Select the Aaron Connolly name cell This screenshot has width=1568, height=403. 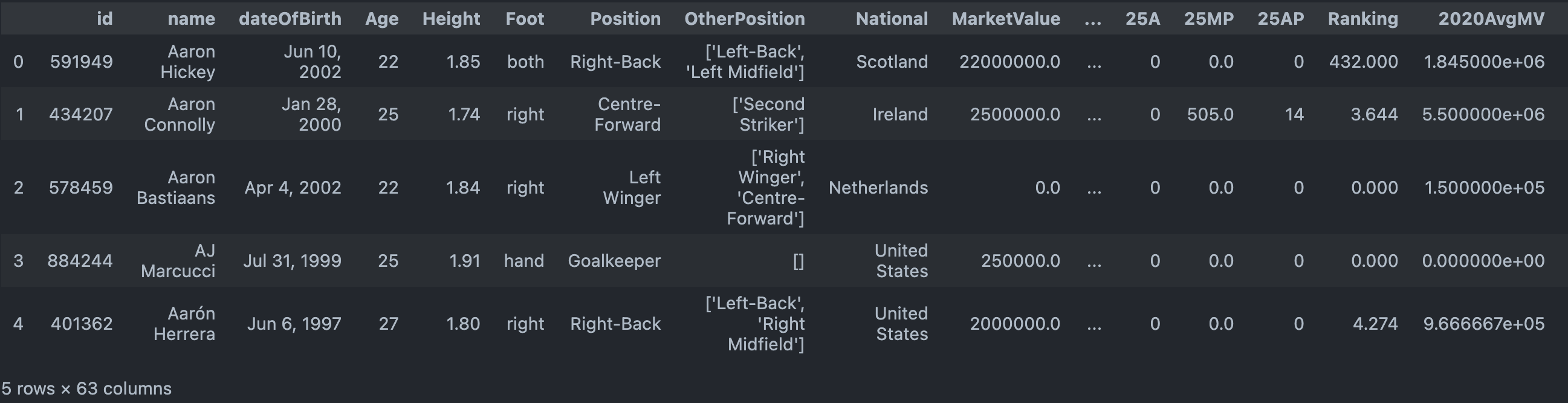pos(180,114)
